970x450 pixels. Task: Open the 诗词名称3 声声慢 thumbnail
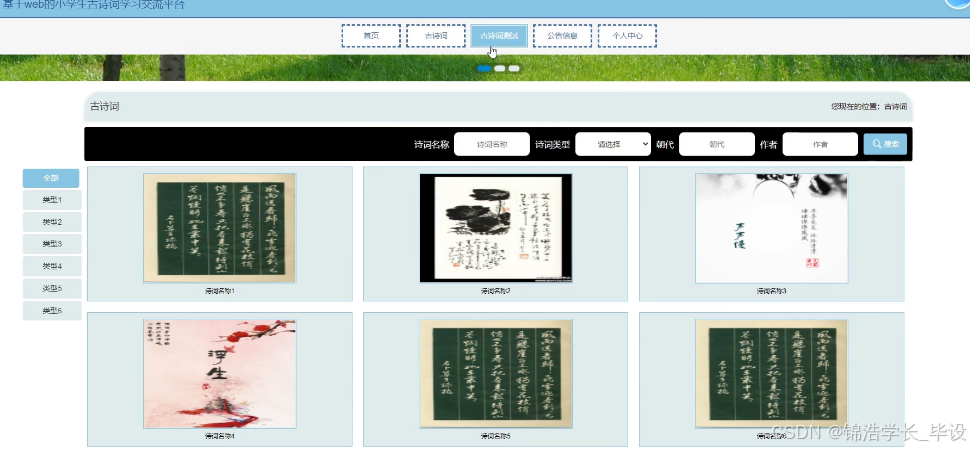[771, 228]
